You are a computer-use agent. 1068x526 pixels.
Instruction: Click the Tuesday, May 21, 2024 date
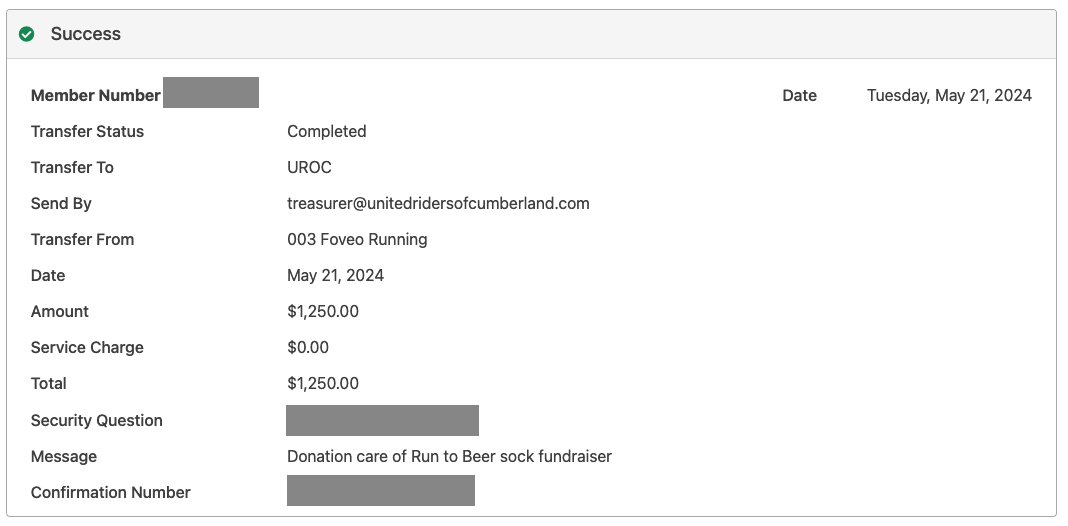point(949,95)
